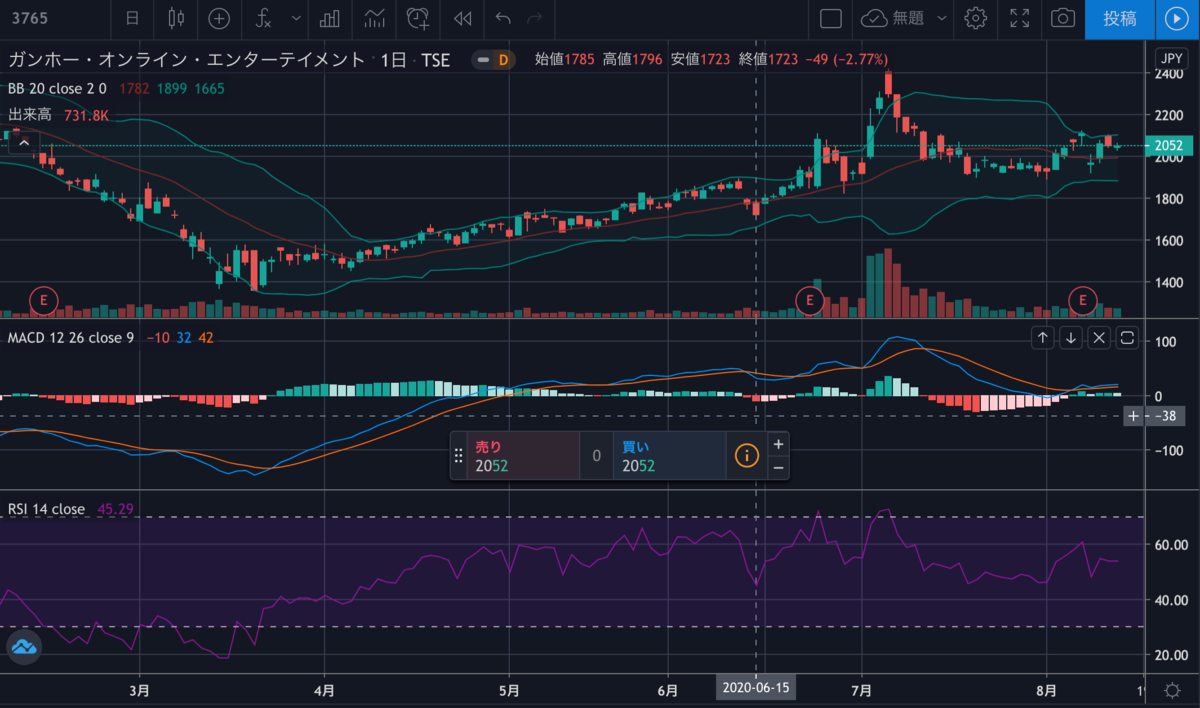Open the fx indicators menu
Viewport: 1200px width, 708px height.
coord(263,18)
